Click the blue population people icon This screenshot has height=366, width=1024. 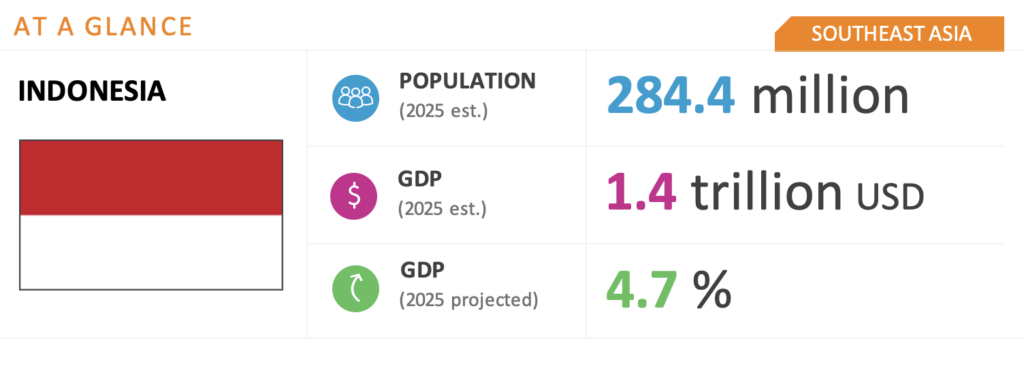coord(355,98)
